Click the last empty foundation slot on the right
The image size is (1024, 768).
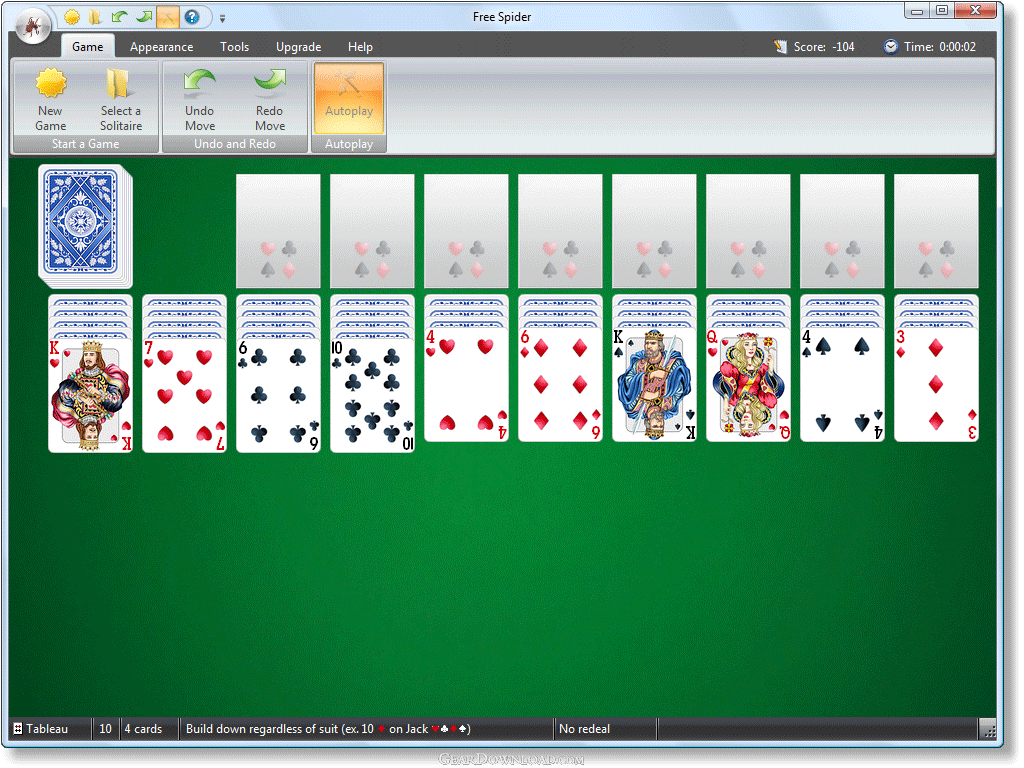(936, 231)
